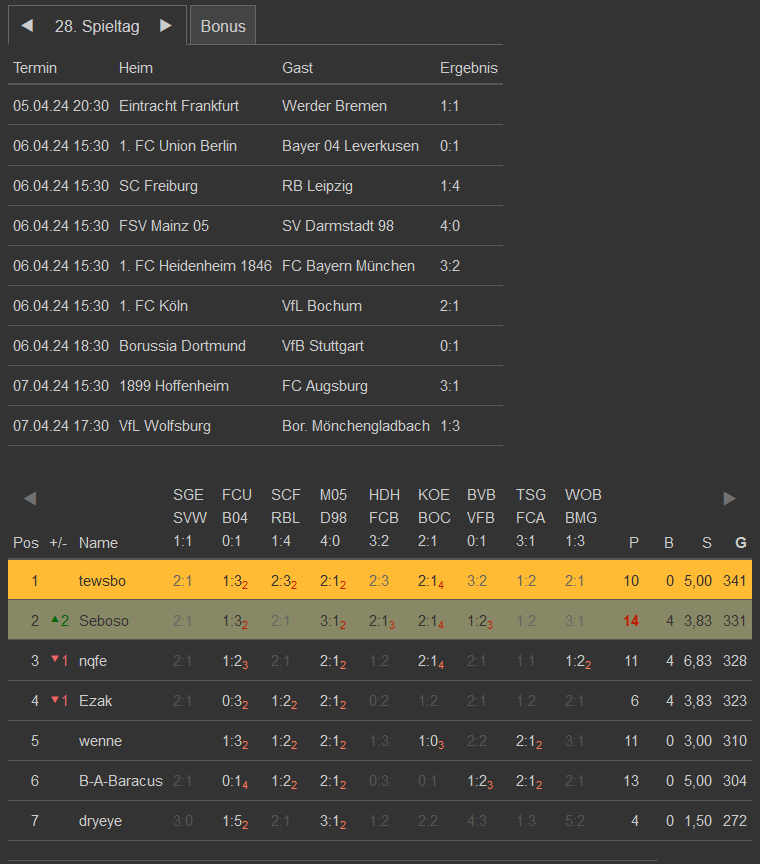Open player Seboso's profile row
Screen dimensions: 760x864
tap(104, 620)
